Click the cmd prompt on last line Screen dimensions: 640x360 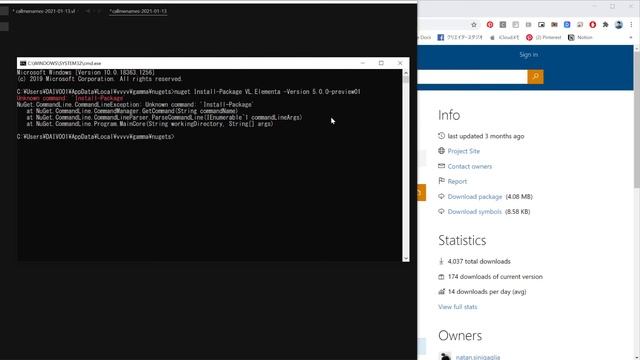click(96, 137)
